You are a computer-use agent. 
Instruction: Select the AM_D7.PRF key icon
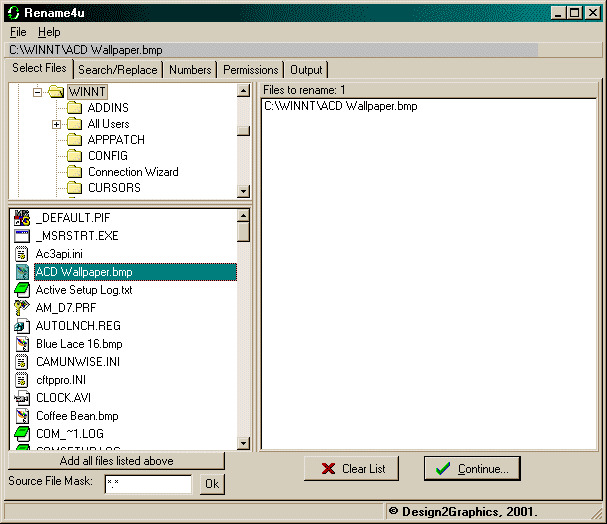pos(22,308)
